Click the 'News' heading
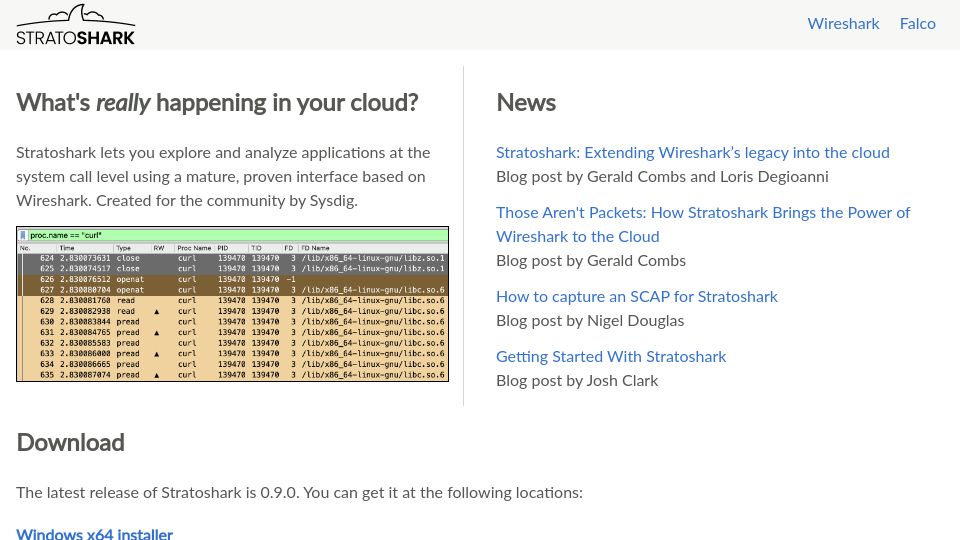Screen dimensions: 960x540 (x=526, y=102)
